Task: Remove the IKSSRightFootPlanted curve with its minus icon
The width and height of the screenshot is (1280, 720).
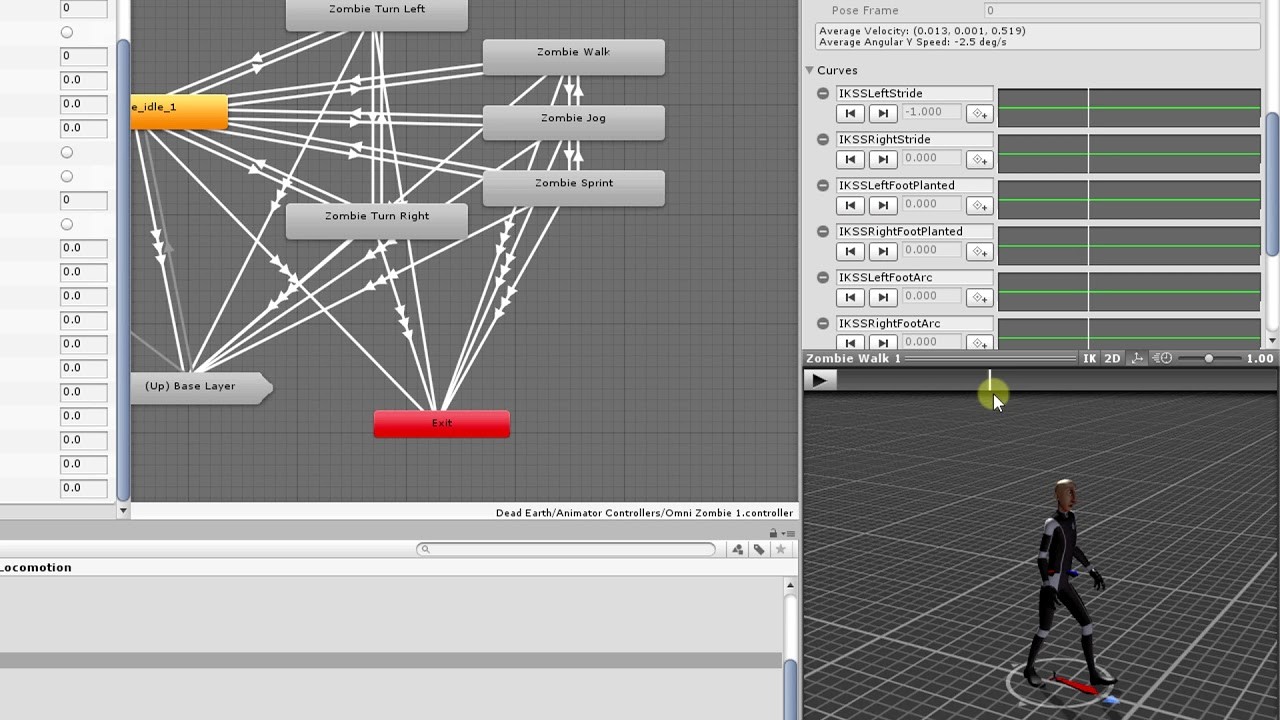Action: pos(823,231)
